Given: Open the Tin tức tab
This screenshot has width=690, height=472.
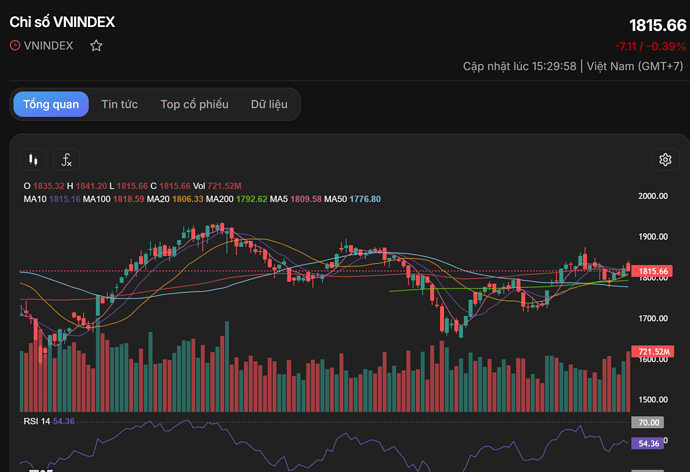Looking at the screenshot, I should [x=119, y=104].
